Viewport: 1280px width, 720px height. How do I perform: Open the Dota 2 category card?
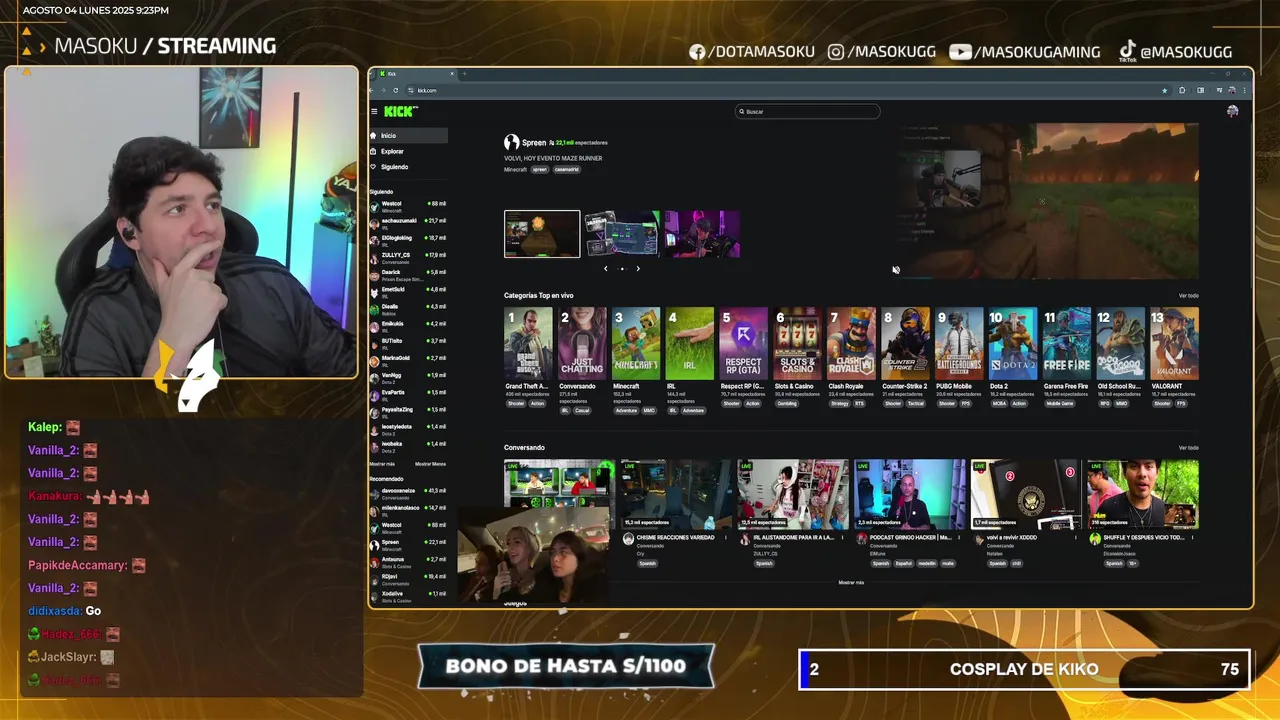pos(1013,344)
